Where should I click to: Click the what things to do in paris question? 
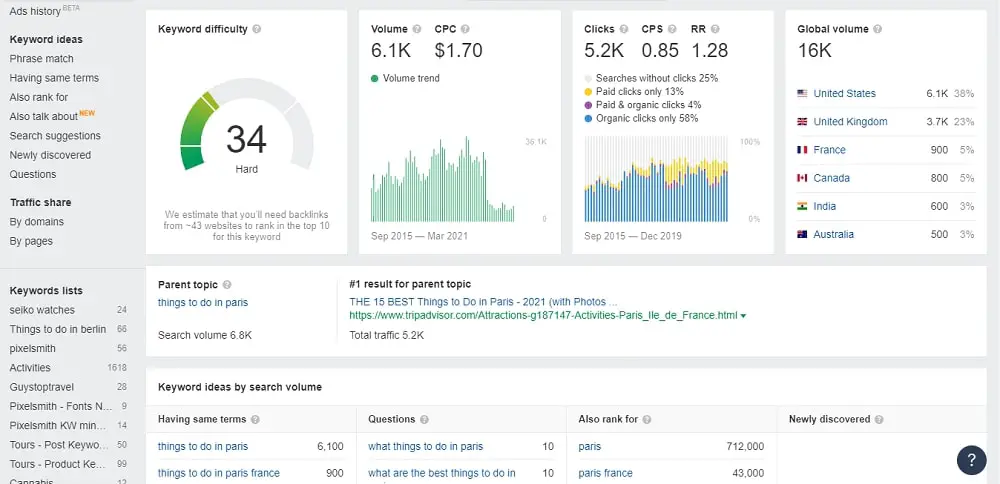pos(425,446)
